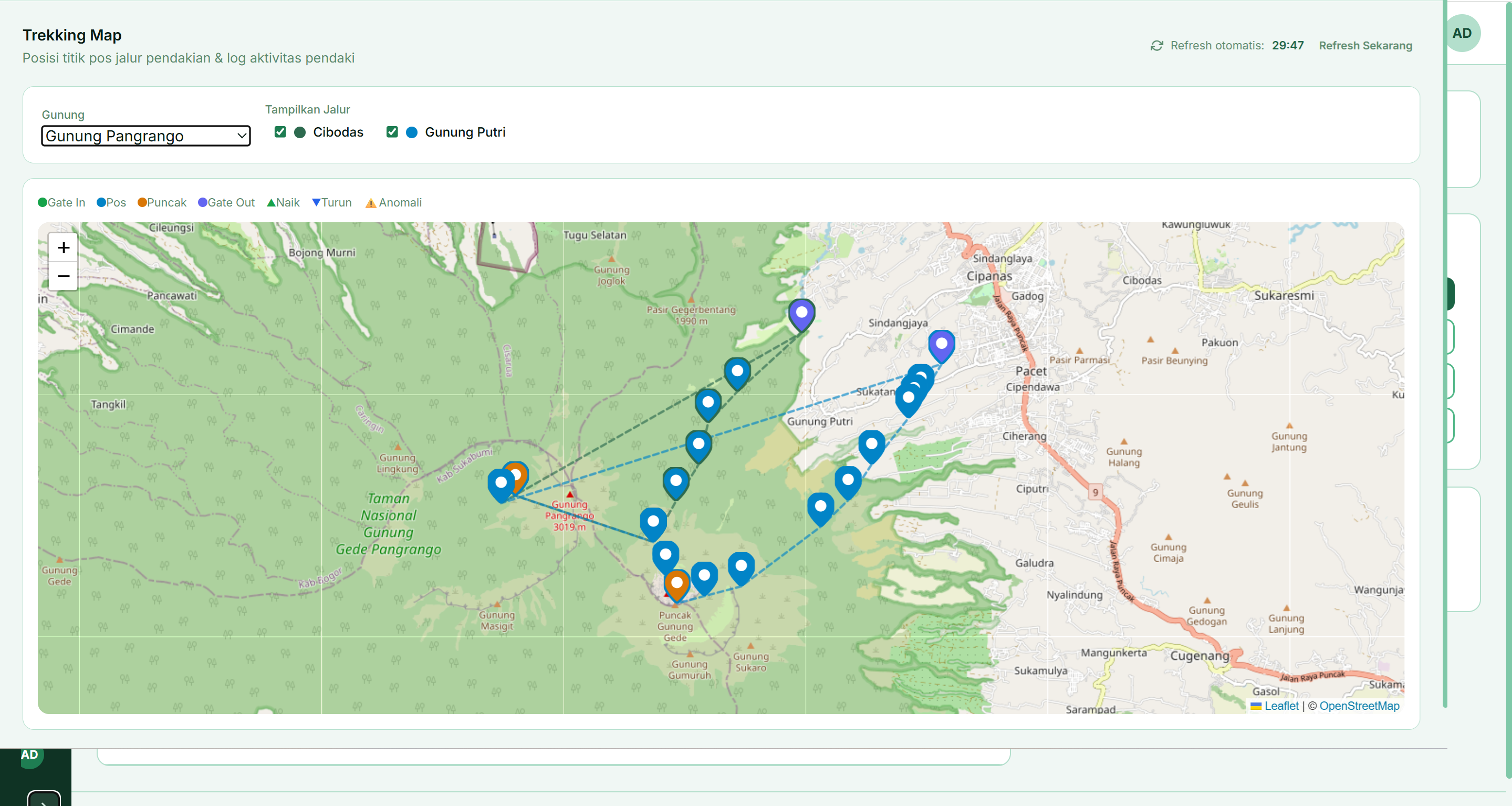Click the blue Turun triangle legend icon
Screen dimensions: 1512x806
click(x=316, y=202)
